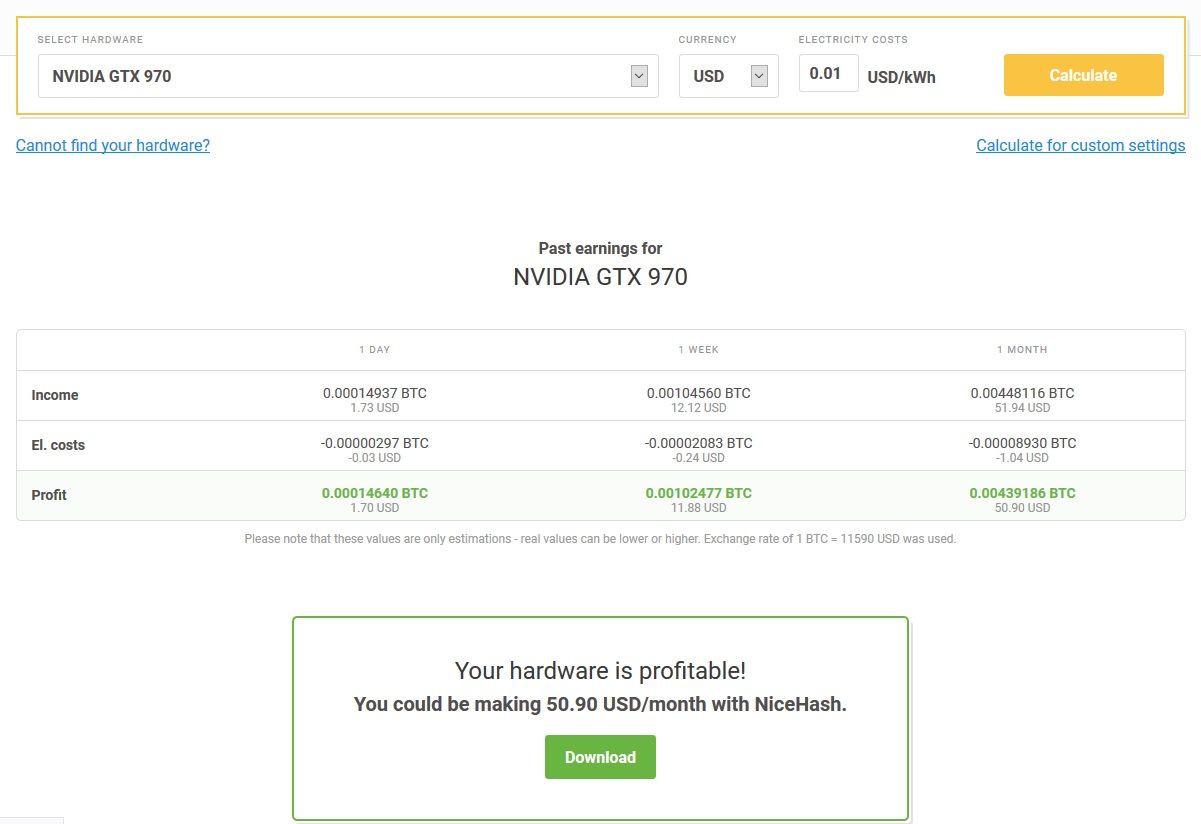Open the USD currency dropdown
The image size is (1201, 824).
pyautogui.click(x=729, y=76)
